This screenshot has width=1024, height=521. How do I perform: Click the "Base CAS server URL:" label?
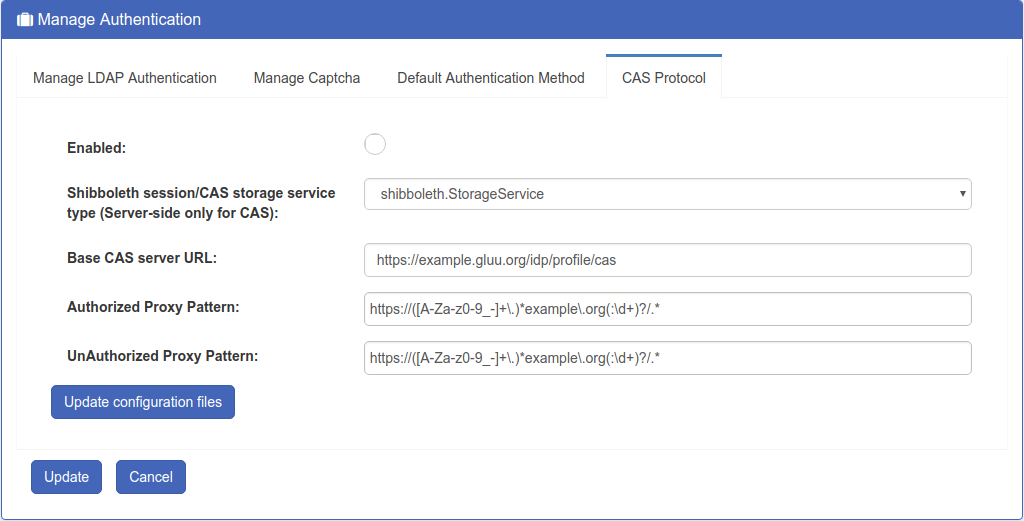pyautogui.click(x=142, y=257)
